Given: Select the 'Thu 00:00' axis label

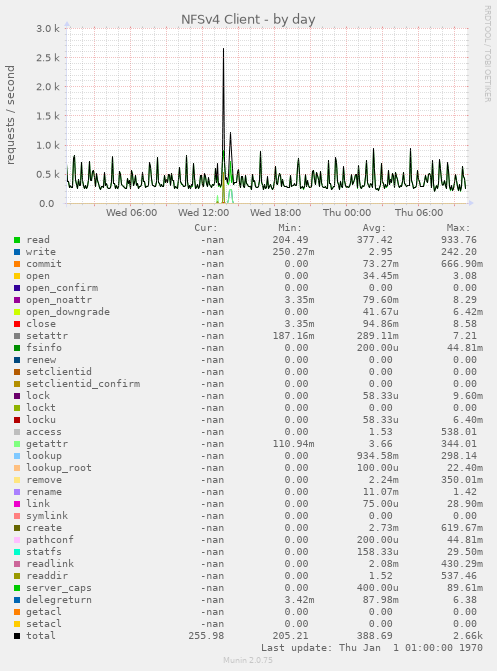Looking at the screenshot, I should 347,213.
